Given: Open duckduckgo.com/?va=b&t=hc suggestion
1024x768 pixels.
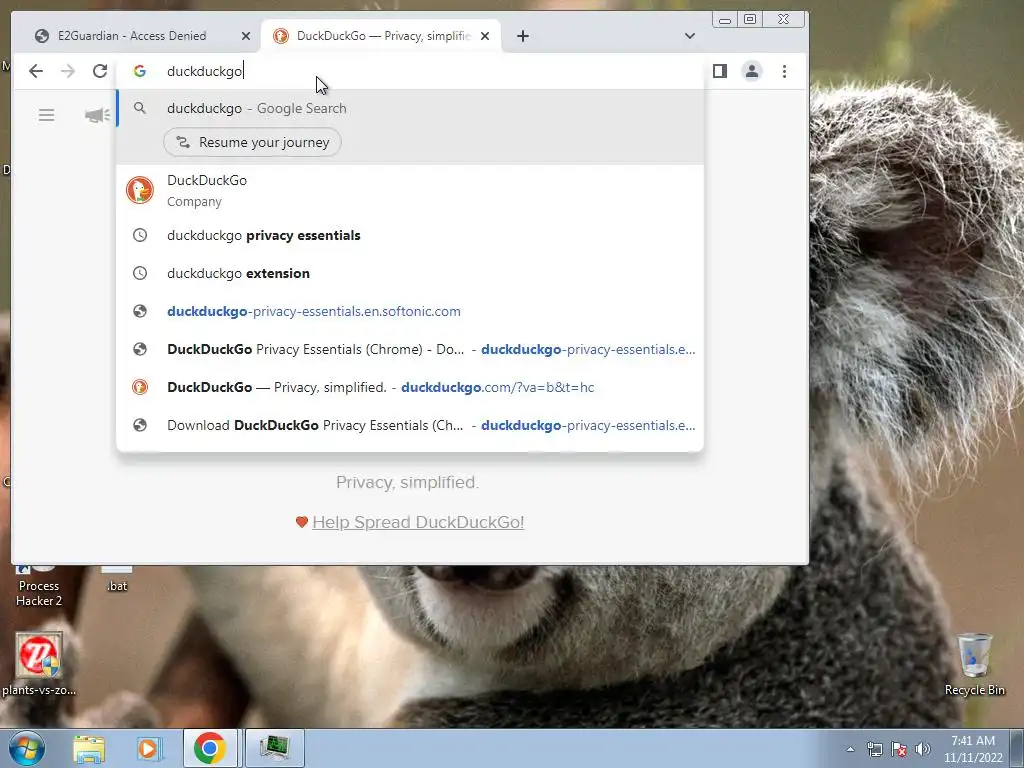Looking at the screenshot, I should tap(410, 387).
